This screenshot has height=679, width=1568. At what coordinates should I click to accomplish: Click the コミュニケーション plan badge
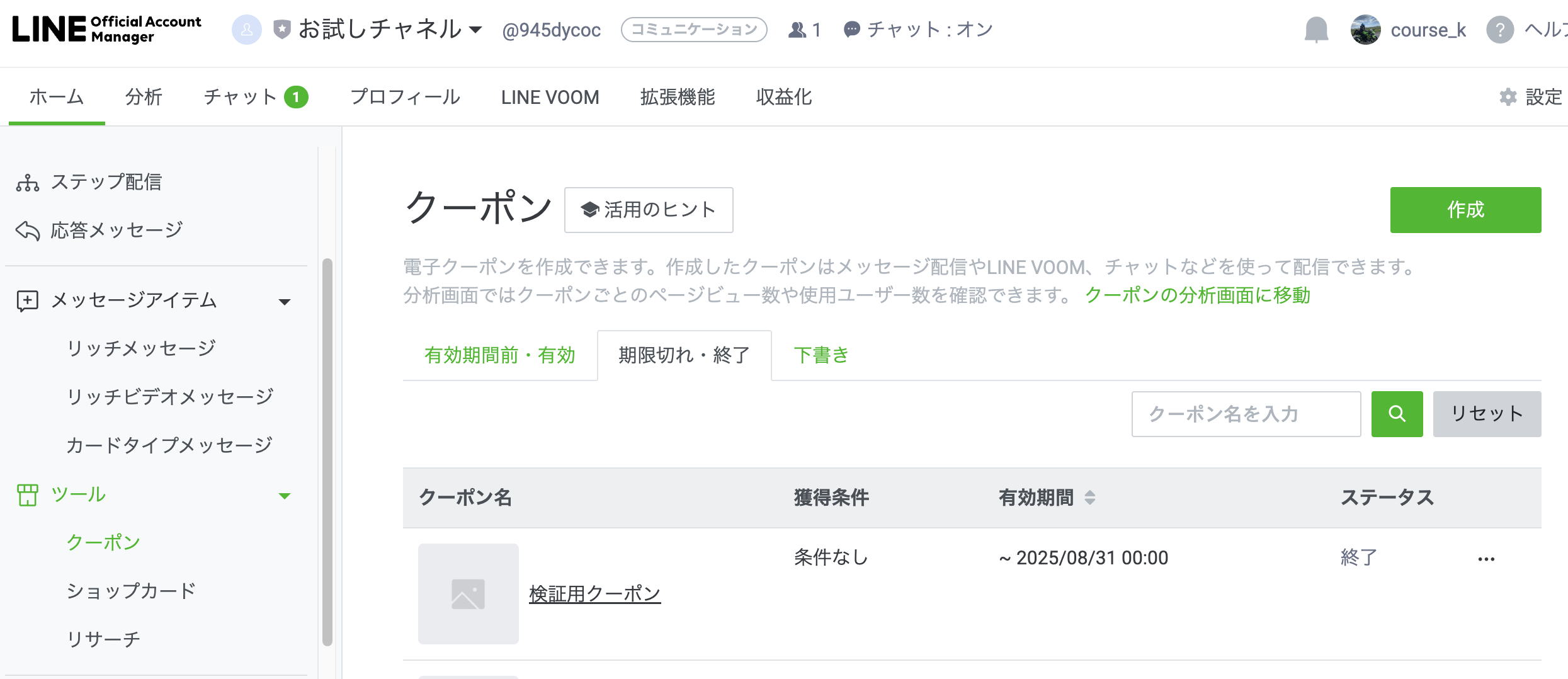(x=694, y=30)
